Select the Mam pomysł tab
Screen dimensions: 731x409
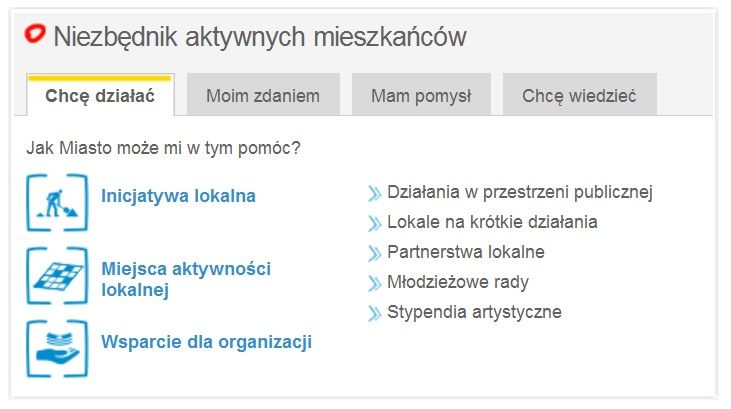point(420,96)
